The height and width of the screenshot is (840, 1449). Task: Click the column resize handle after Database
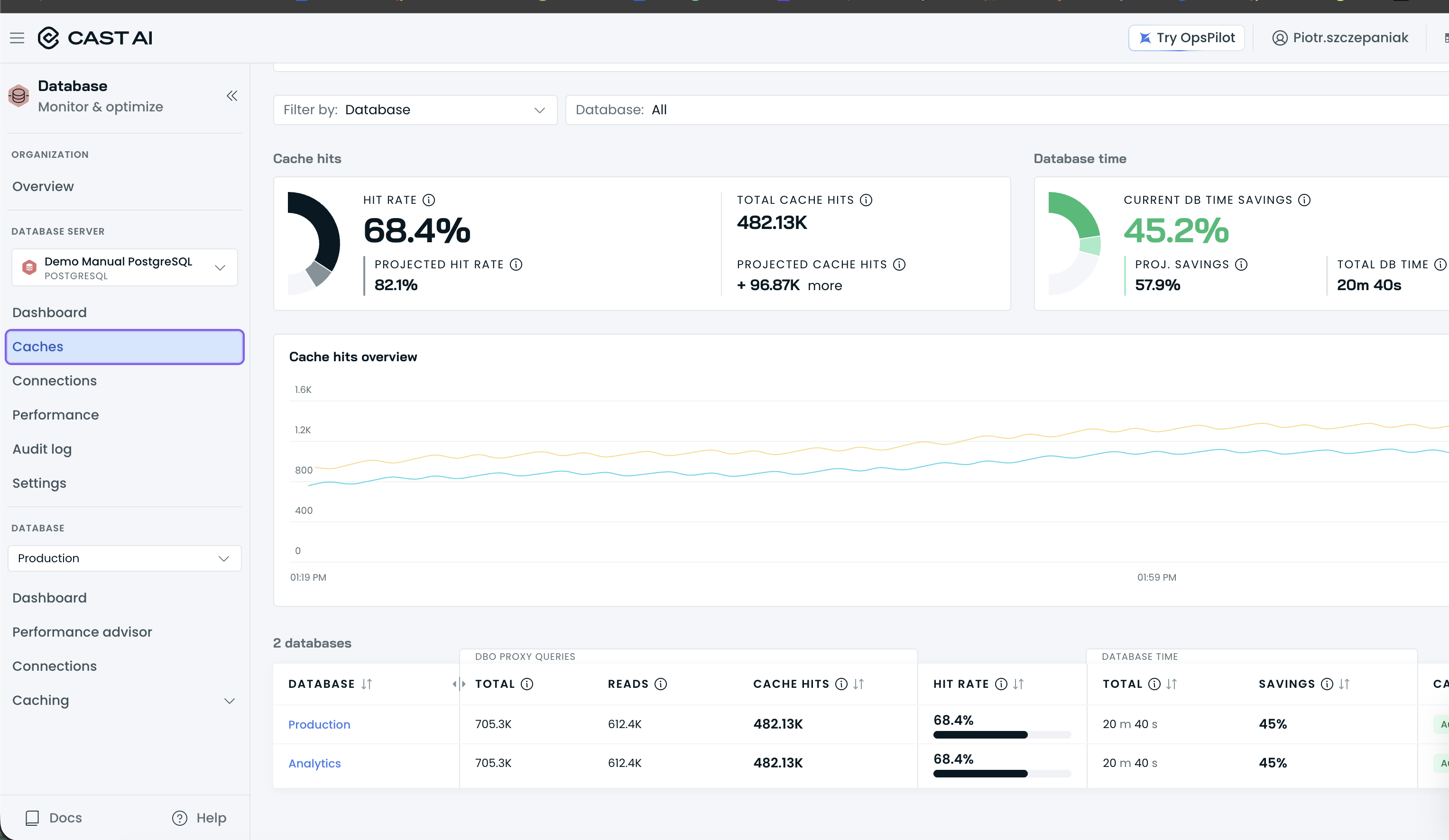[459, 684]
